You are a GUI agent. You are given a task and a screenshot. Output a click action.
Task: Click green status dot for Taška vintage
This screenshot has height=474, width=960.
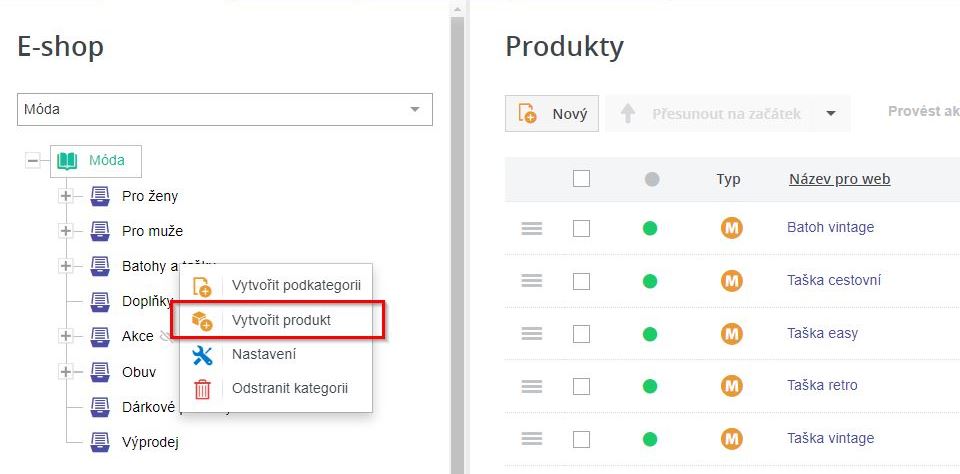(650, 438)
